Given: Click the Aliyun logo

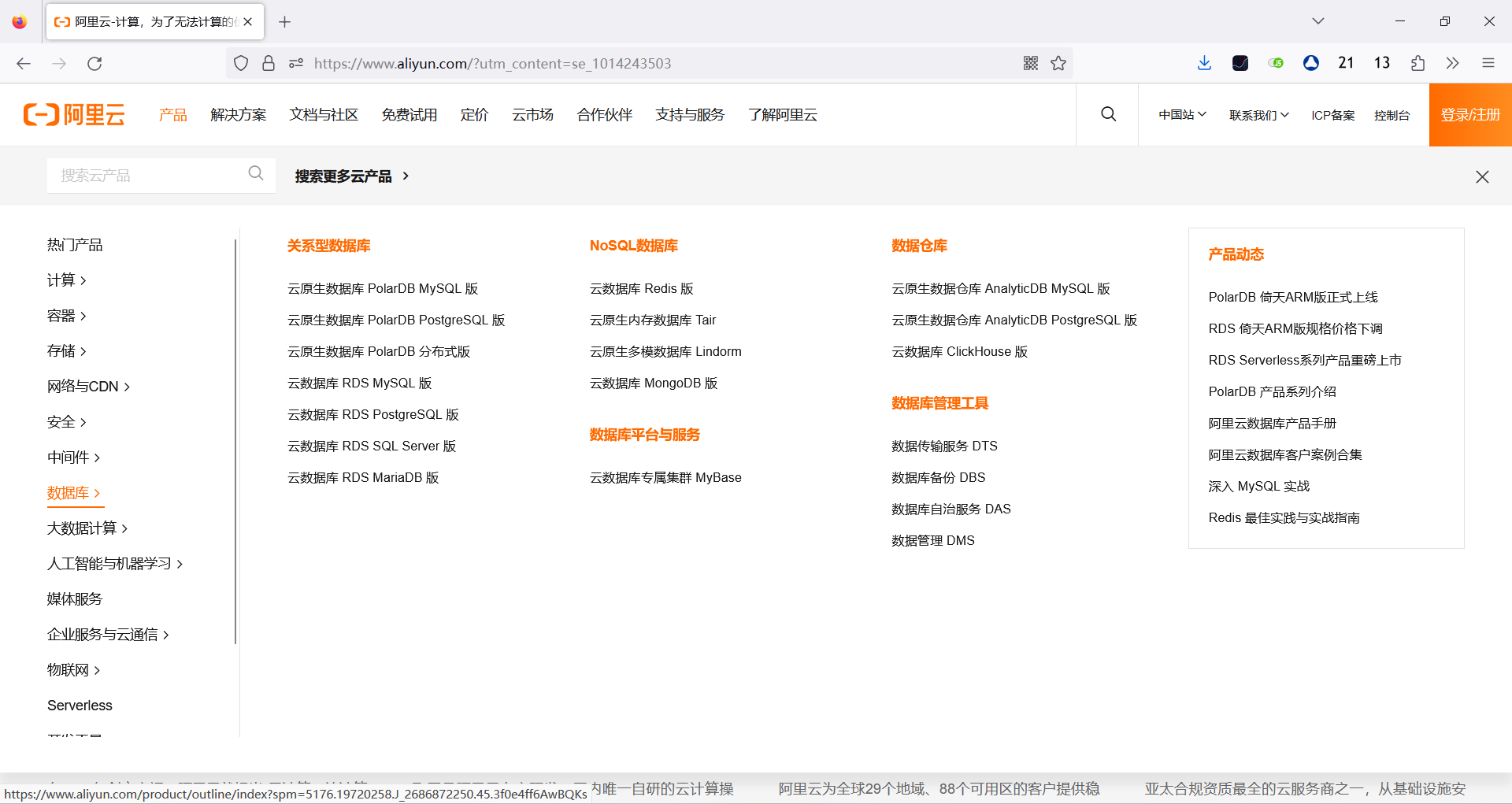Looking at the screenshot, I should 73,114.
